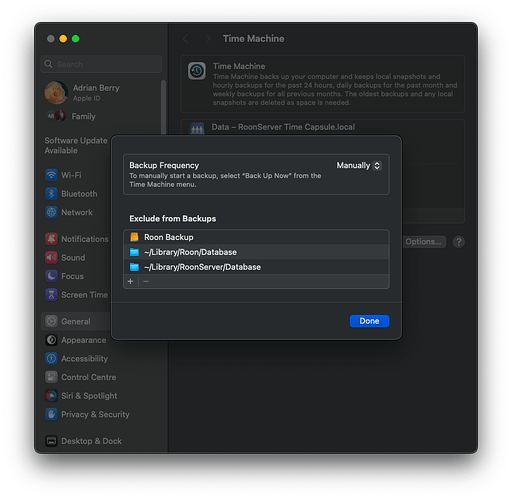The width and height of the screenshot is (512, 499).
Task: Click the yellow minimize window button
Action: click(x=63, y=39)
